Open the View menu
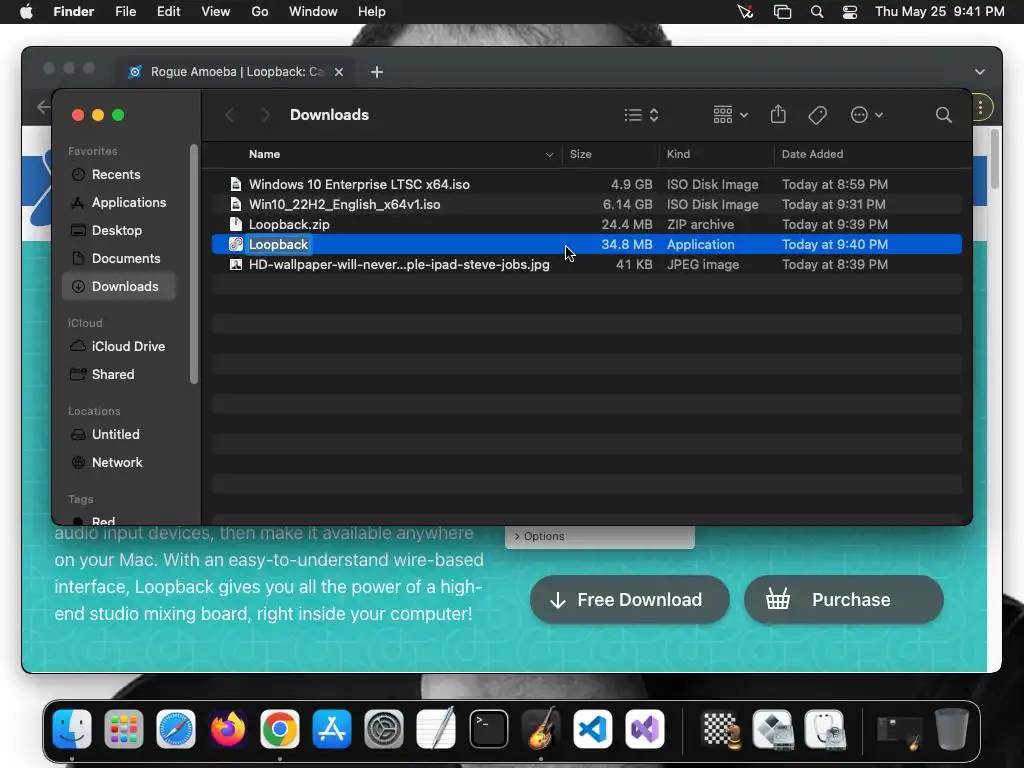 (216, 12)
